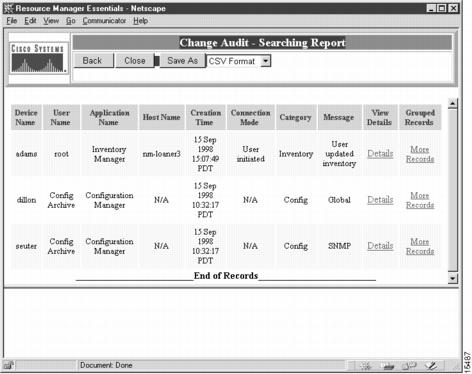This screenshot has height=374, width=472.
Task: Click the Netscape icon in title bar
Action: click(8, 8)
